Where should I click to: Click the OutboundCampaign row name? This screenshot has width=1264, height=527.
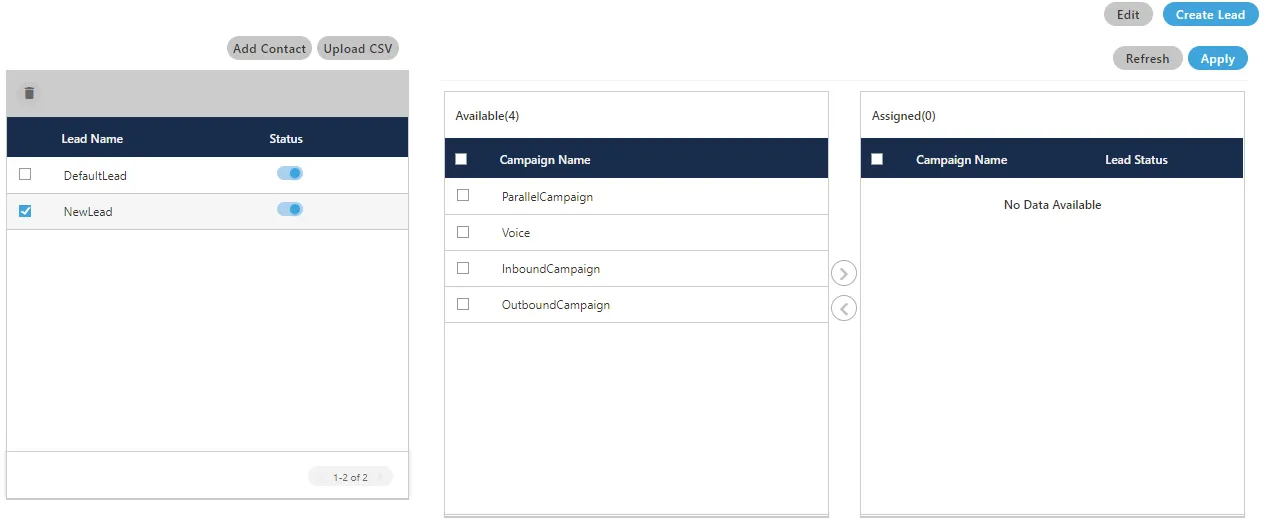click(x=556, y=305)
